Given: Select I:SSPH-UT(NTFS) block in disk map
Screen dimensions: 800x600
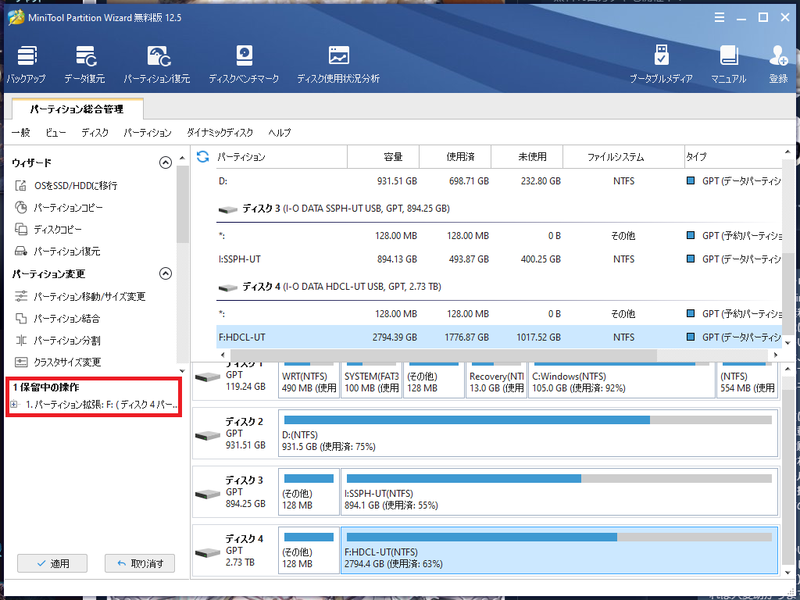Looking at the screenshot, I should (x=559, y=492).
